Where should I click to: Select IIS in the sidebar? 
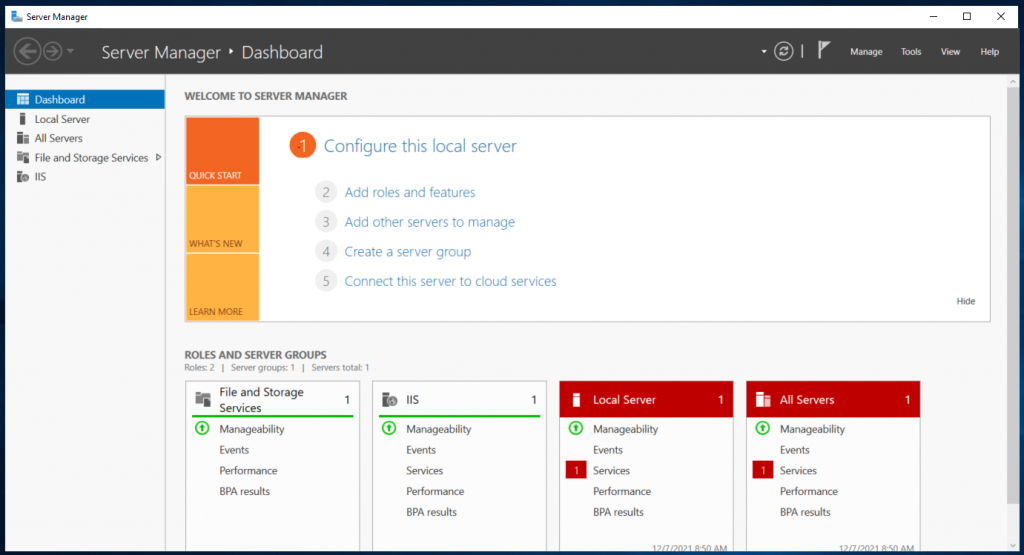point(85,176)
